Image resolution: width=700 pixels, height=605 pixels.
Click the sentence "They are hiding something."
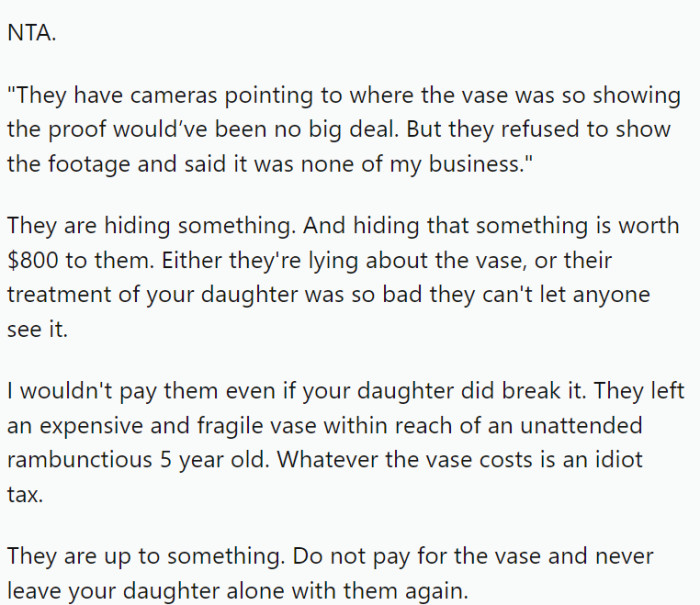tap(152, 225)
